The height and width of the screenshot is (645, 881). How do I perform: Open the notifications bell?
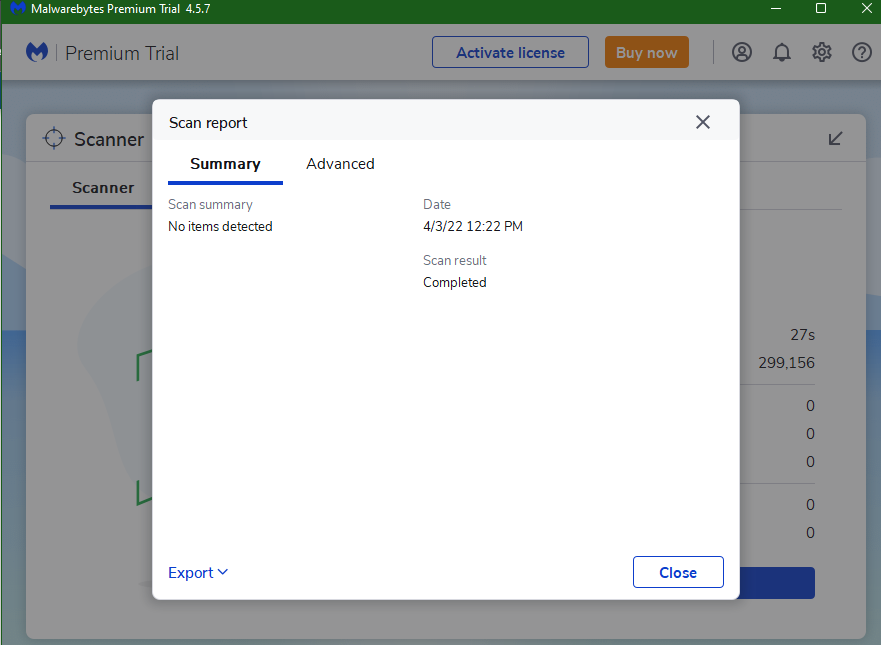coord(782,52)
